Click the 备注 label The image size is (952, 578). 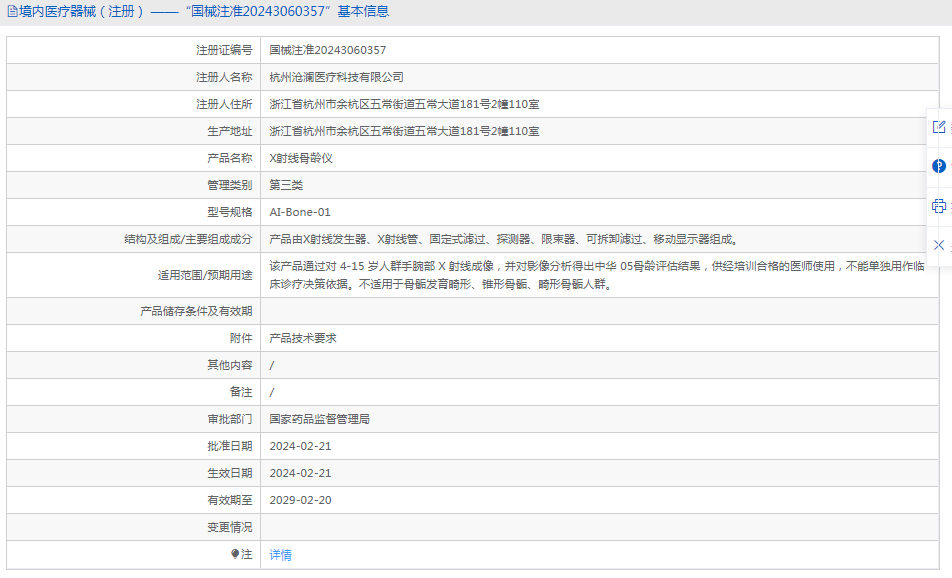tap(241, 392)
